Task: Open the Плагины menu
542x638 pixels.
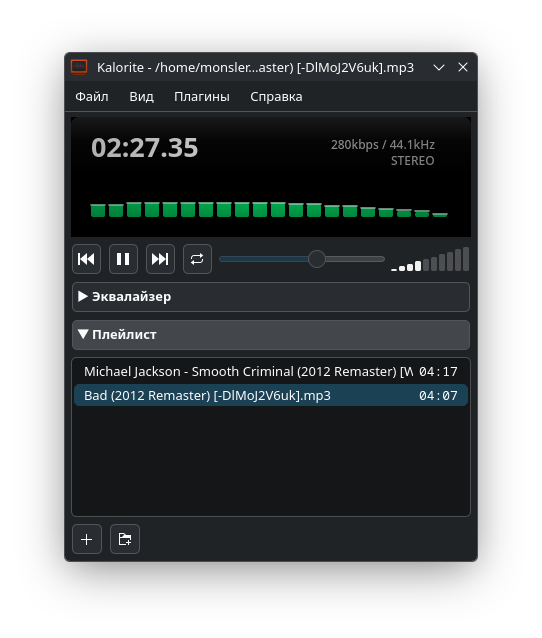Action: 202,97
